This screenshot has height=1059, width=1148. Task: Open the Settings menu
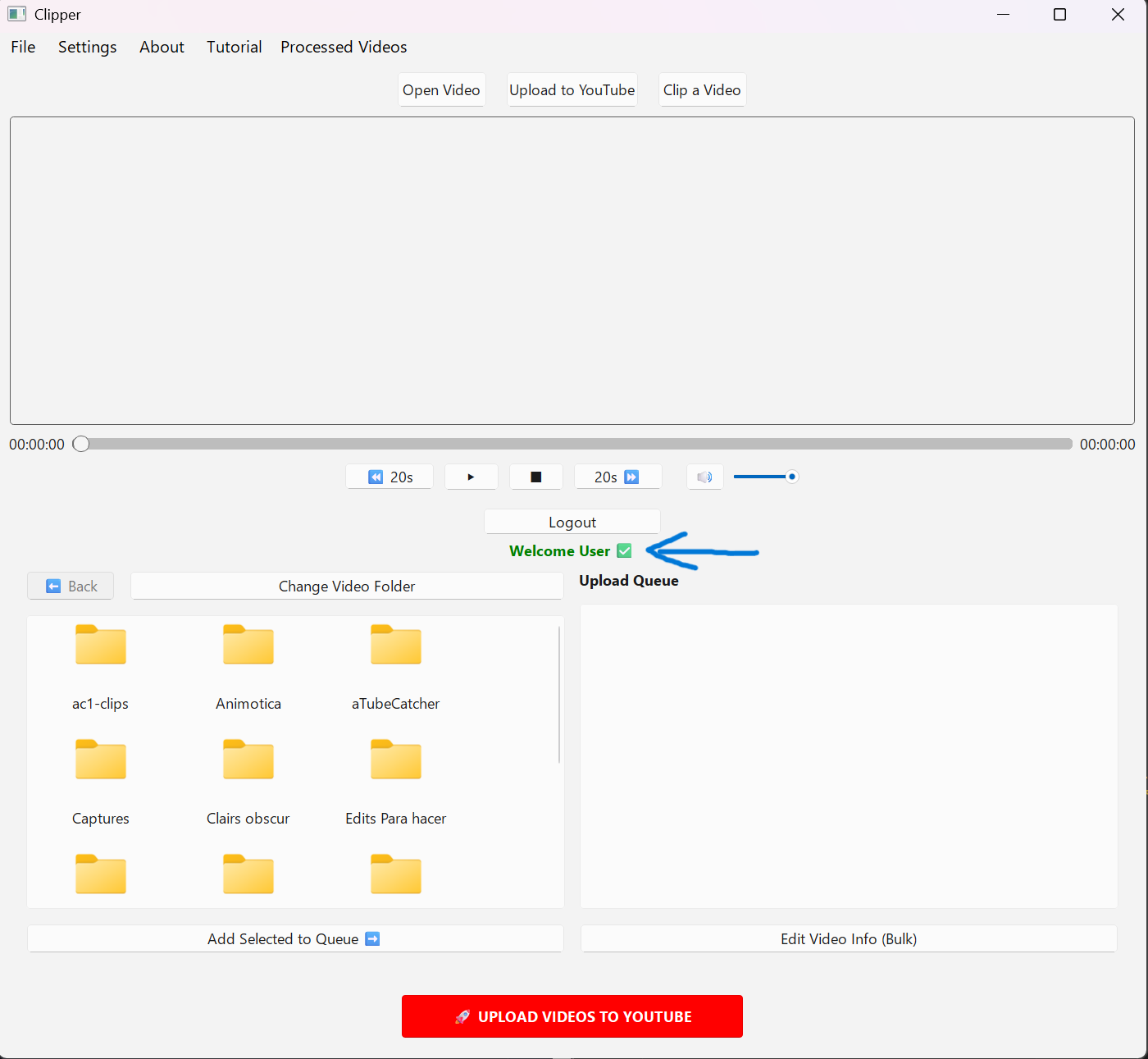click(87, 47)
